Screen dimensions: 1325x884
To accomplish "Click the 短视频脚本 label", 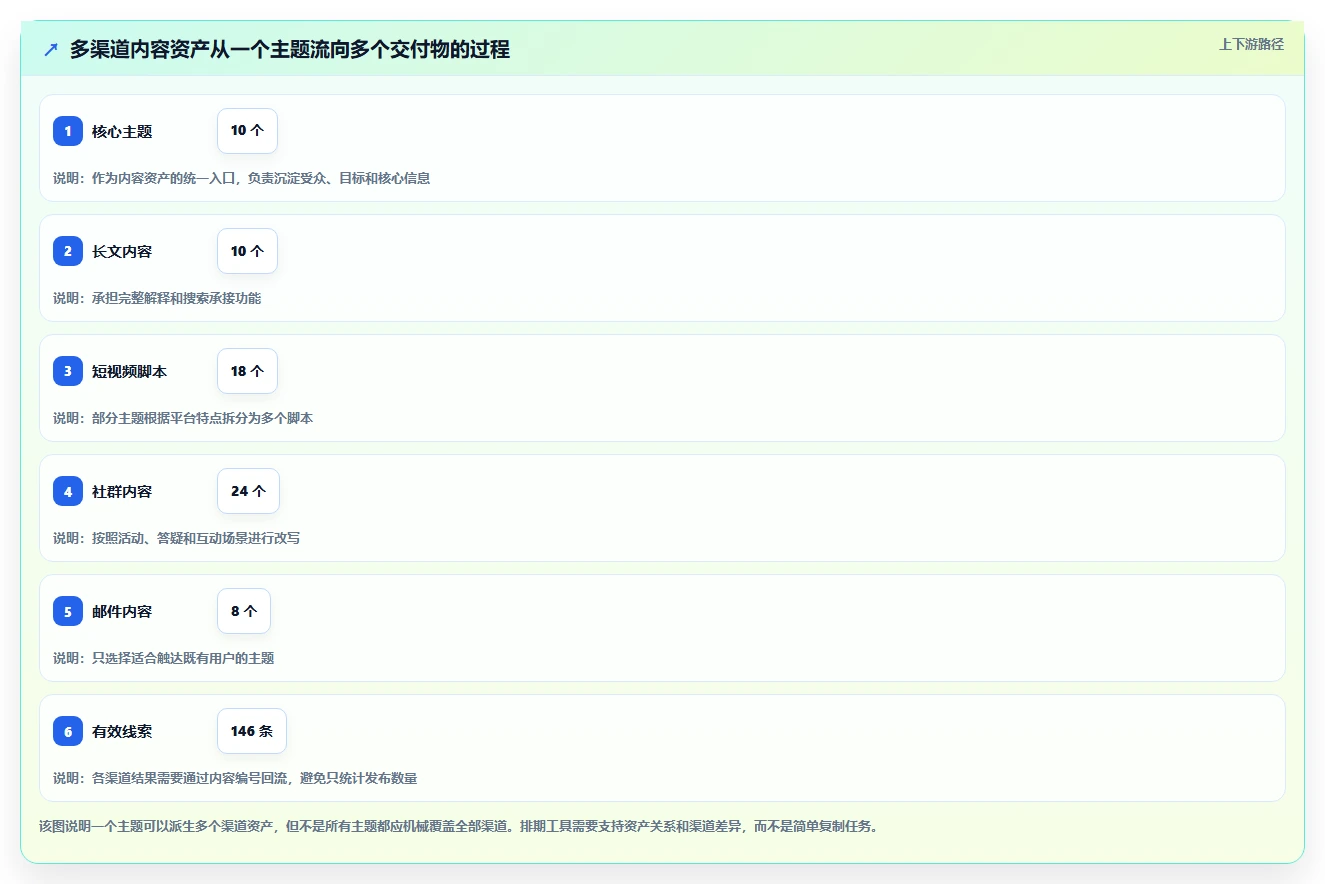I will [130, 371].
